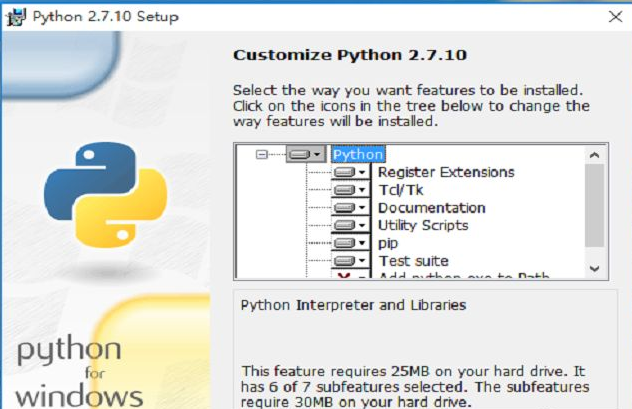Collapse the Python tree node

263,155
